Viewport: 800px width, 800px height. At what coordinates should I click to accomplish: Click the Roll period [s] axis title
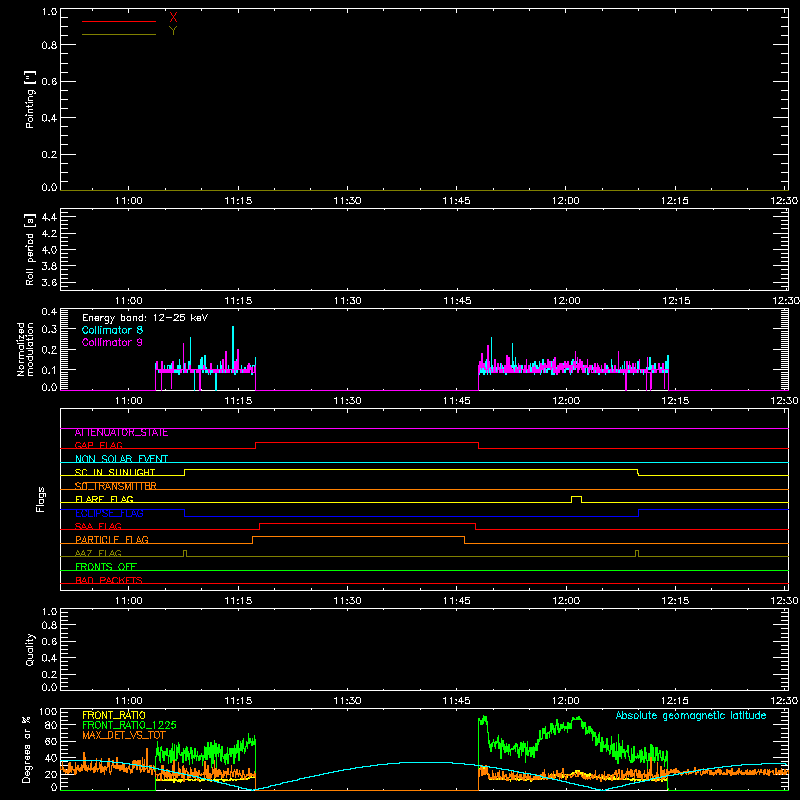coord(30,249)
